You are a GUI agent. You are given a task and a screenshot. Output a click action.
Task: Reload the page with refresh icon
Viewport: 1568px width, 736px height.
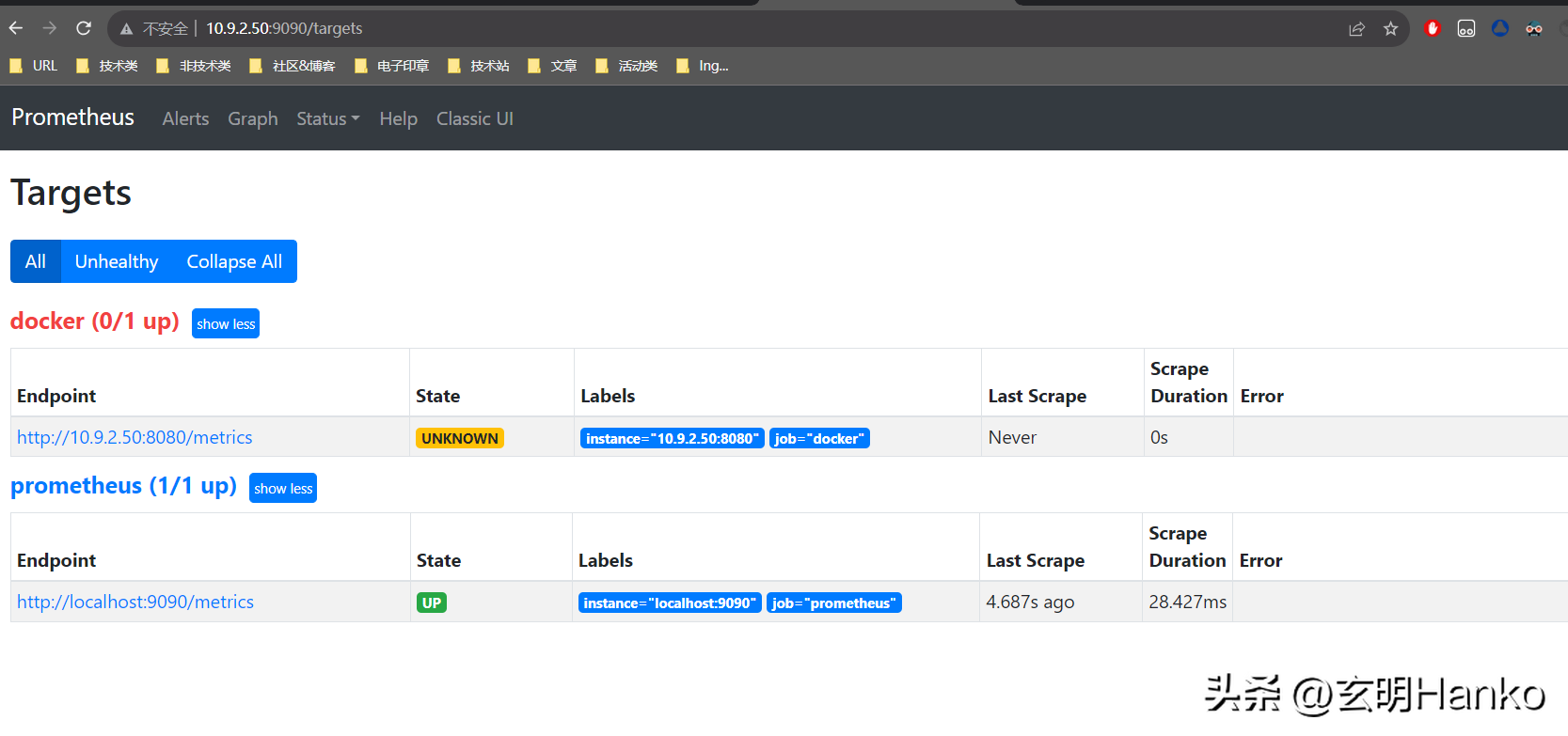[x=84, y=28]
